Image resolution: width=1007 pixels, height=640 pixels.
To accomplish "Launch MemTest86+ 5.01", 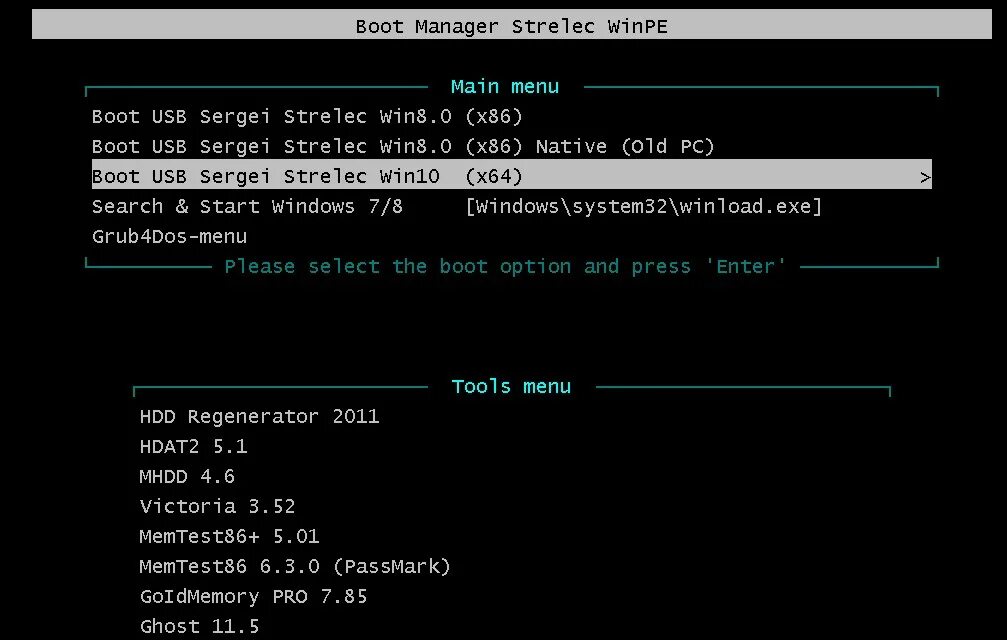I will (x=228, y=536).
